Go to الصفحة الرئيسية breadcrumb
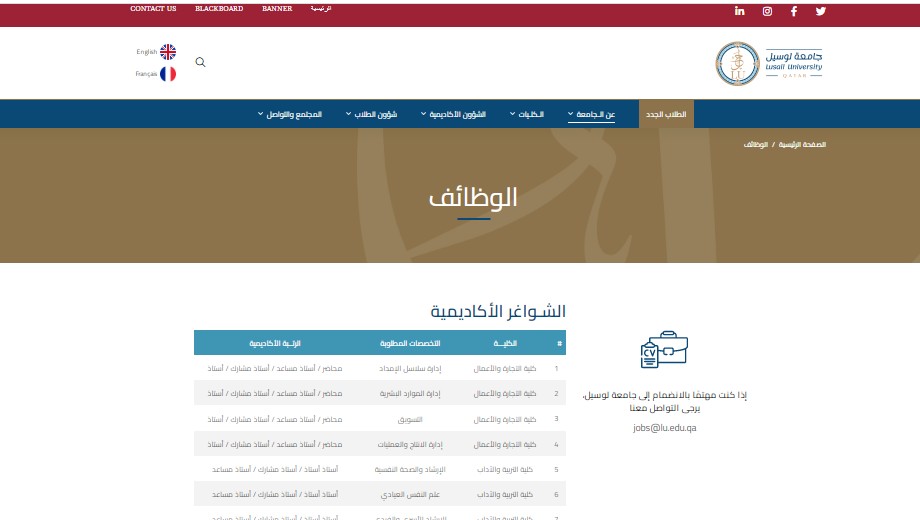920x520 pixels. tap(802, 144)
